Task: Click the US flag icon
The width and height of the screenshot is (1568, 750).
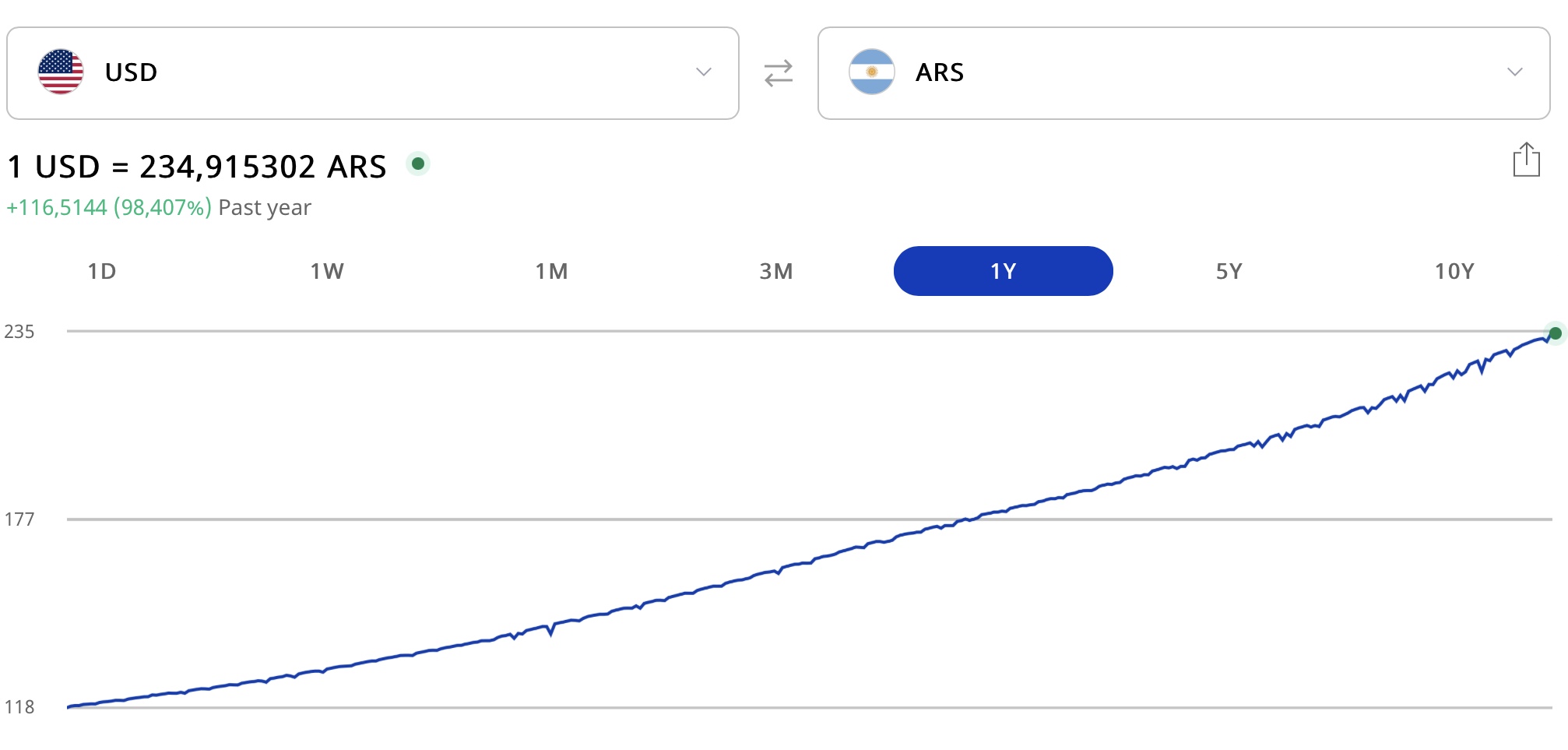Action: [x=61, y=72]
